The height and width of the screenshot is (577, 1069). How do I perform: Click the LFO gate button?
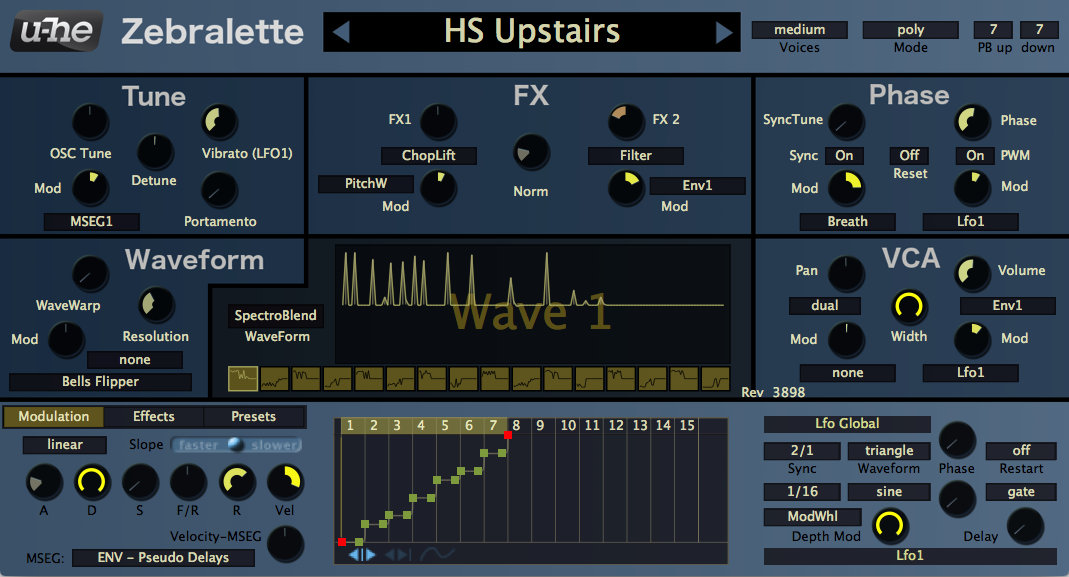coord(1021,492)
